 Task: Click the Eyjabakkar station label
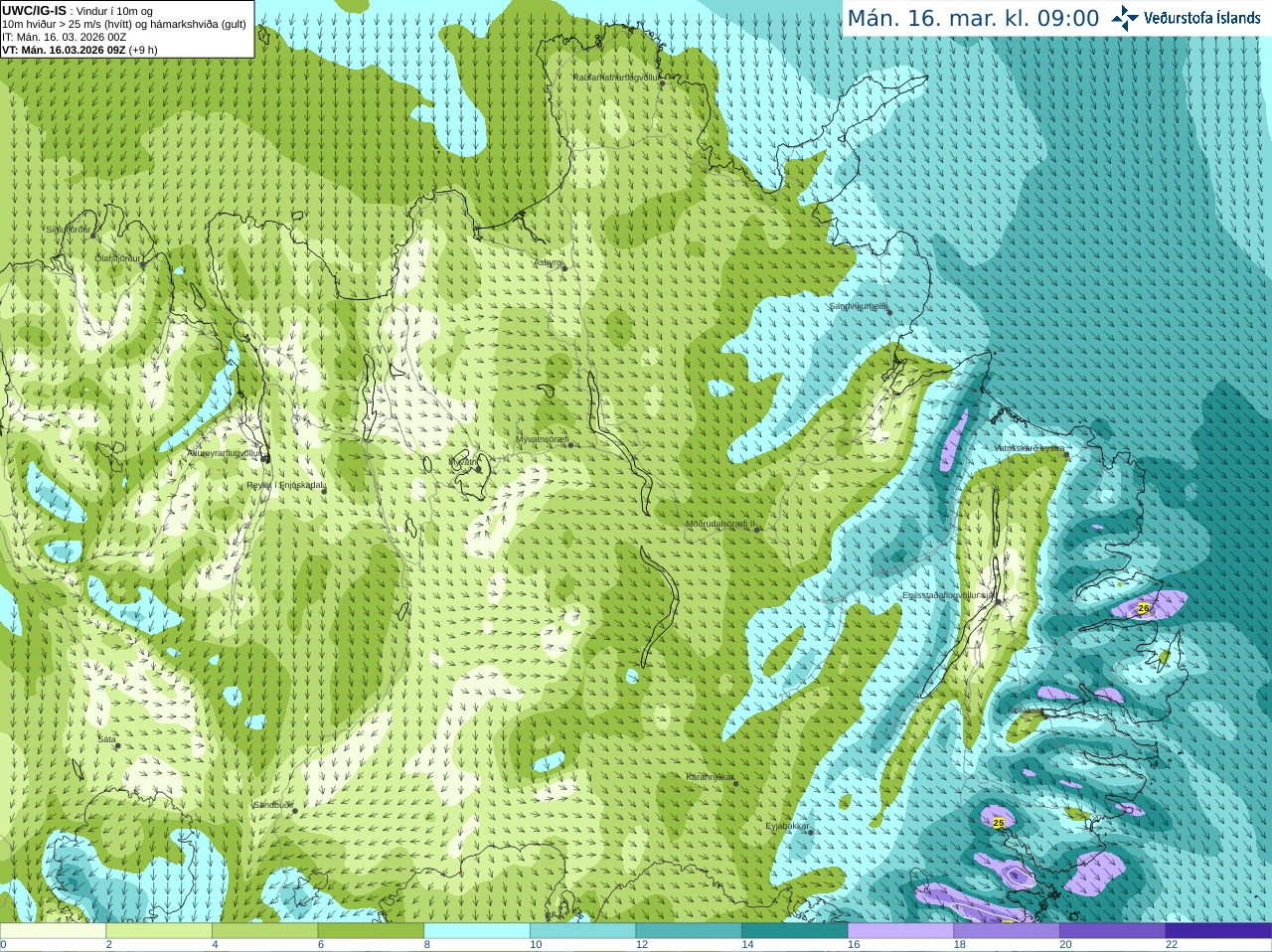pos(787,825)
